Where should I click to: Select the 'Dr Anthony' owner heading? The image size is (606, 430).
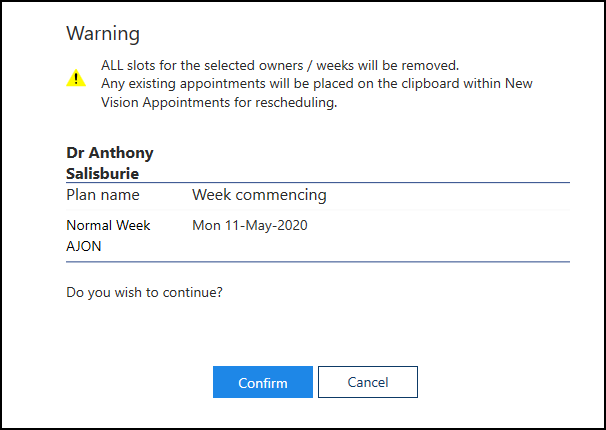110,154
